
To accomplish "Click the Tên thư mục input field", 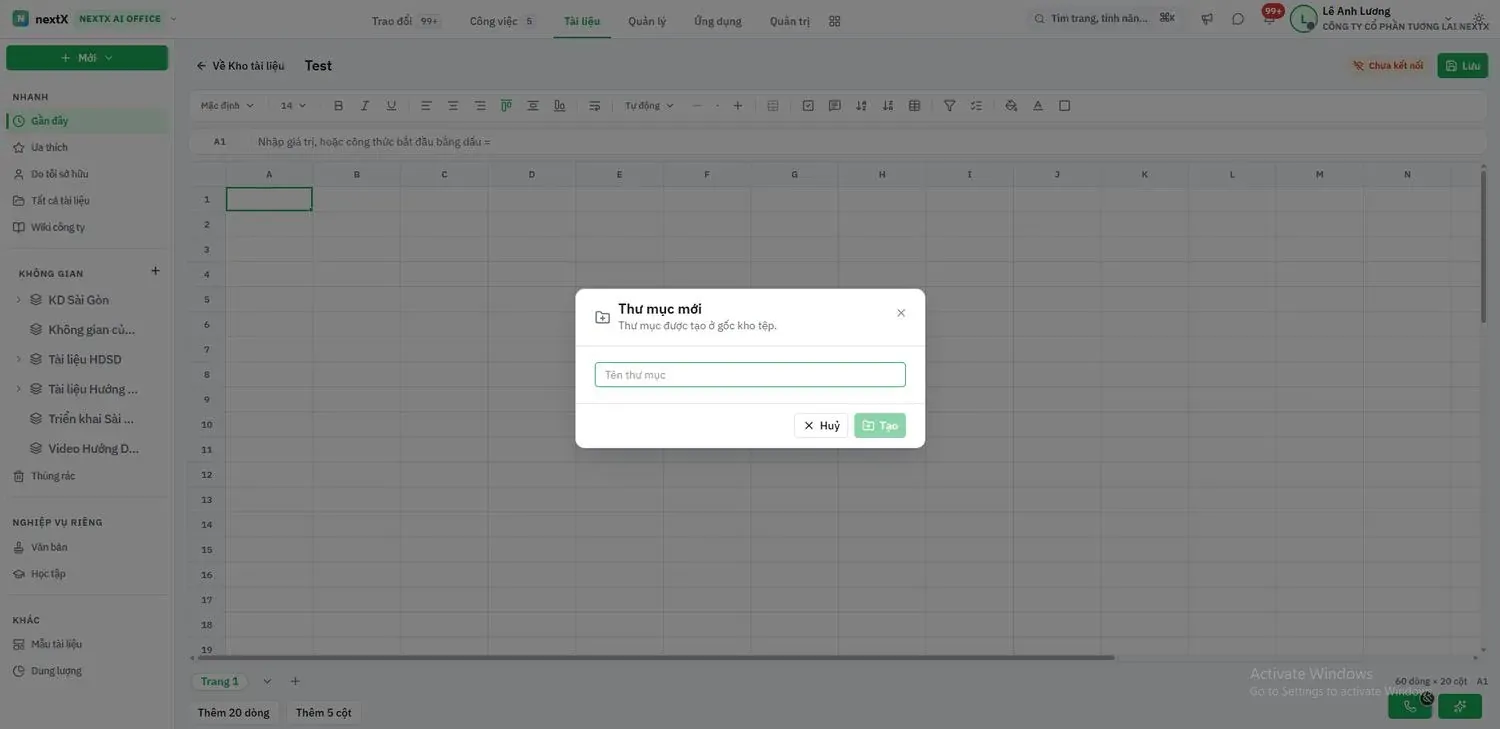I will point(750,375).
